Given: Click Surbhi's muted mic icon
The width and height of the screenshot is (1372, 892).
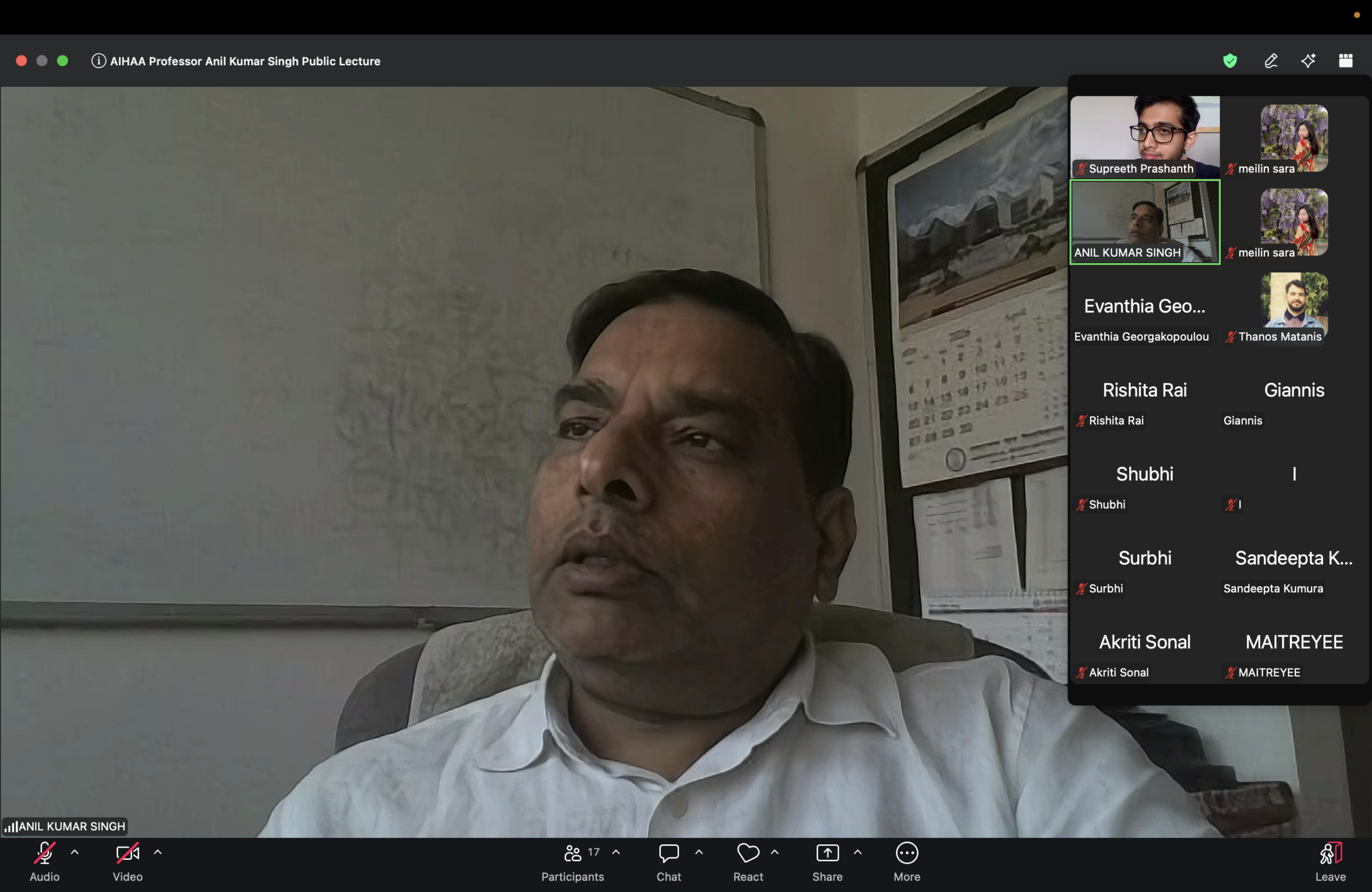Looking at the screenshot, I should pos(1081,589).
